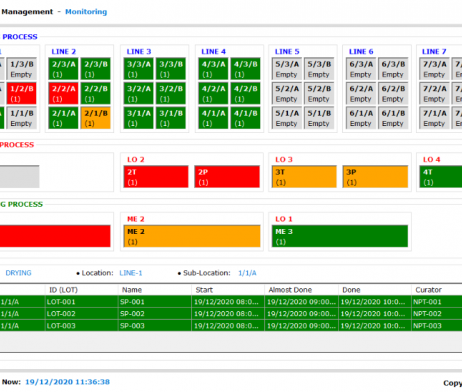Select green cell 3/1/B
The width and height of the screenshot is (462, 392).
click(x=171, y=118)
